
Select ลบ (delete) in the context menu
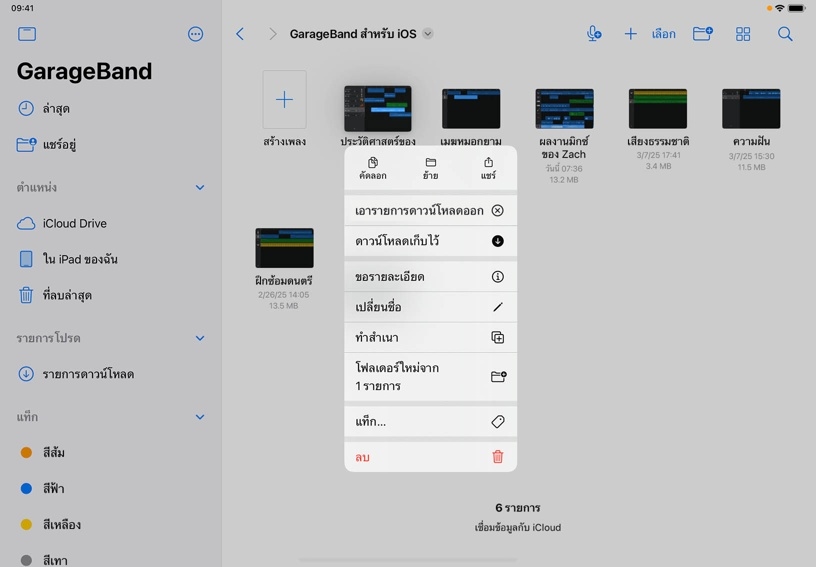[430, 457]
